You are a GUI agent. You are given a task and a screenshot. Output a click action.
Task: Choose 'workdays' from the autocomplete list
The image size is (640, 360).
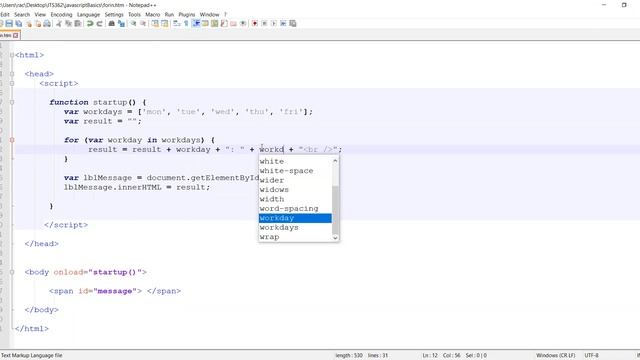coord(295,228)
